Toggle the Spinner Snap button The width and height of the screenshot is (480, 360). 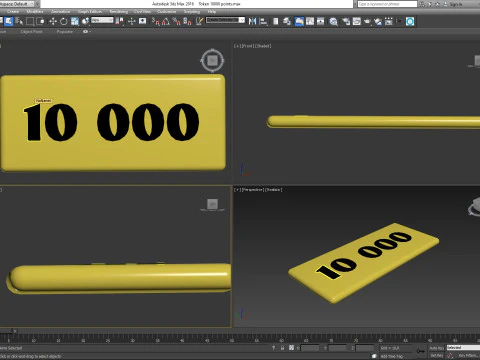point(187,21)
